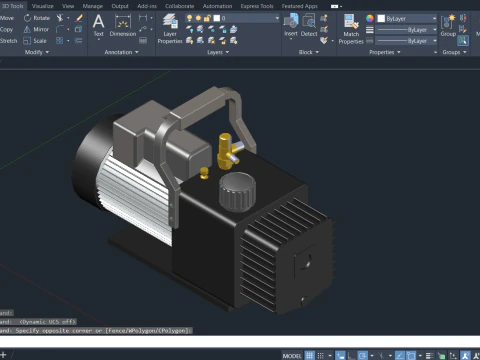The image size is (480, 360).
Task: Toggle polar tracking in status bar
Action: (363, 356)
